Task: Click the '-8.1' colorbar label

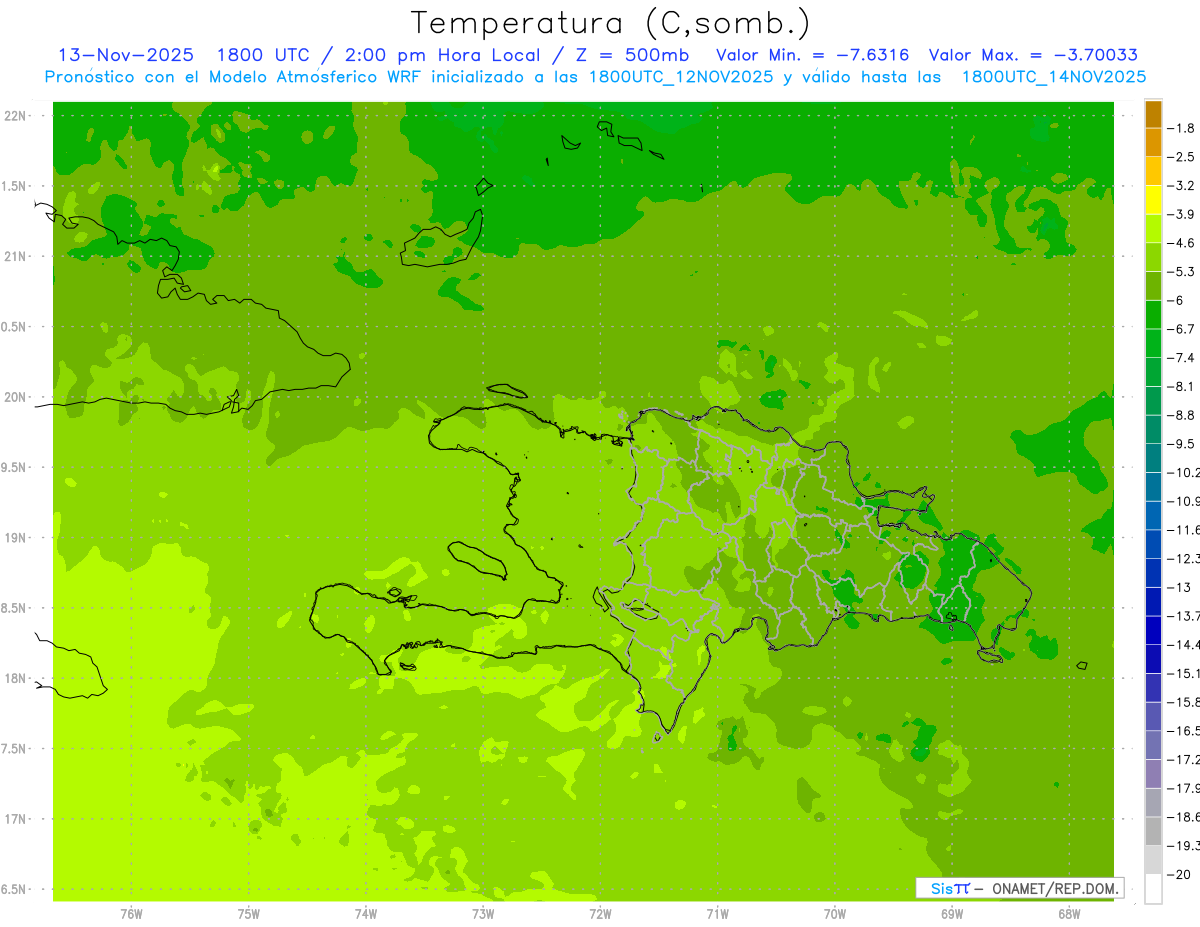Action: coord(1183,386)
